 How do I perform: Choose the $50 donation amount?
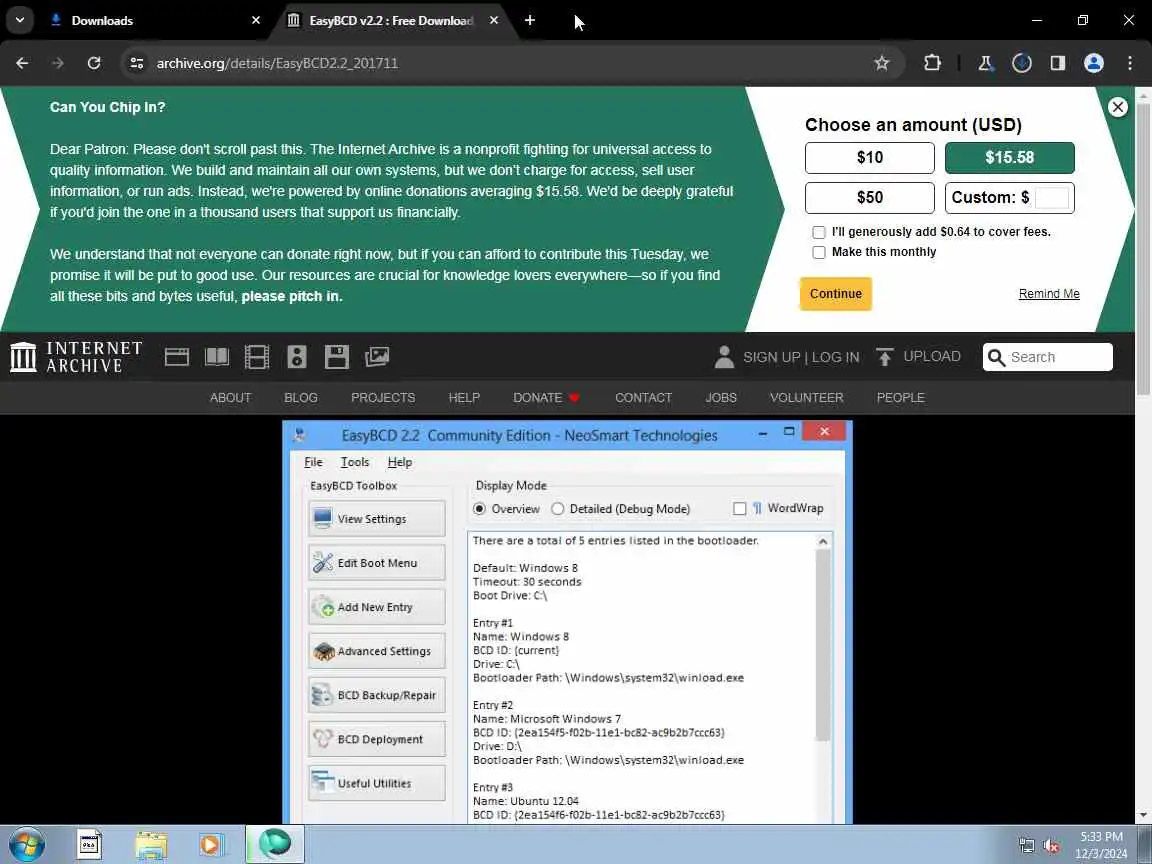[870, 198]
